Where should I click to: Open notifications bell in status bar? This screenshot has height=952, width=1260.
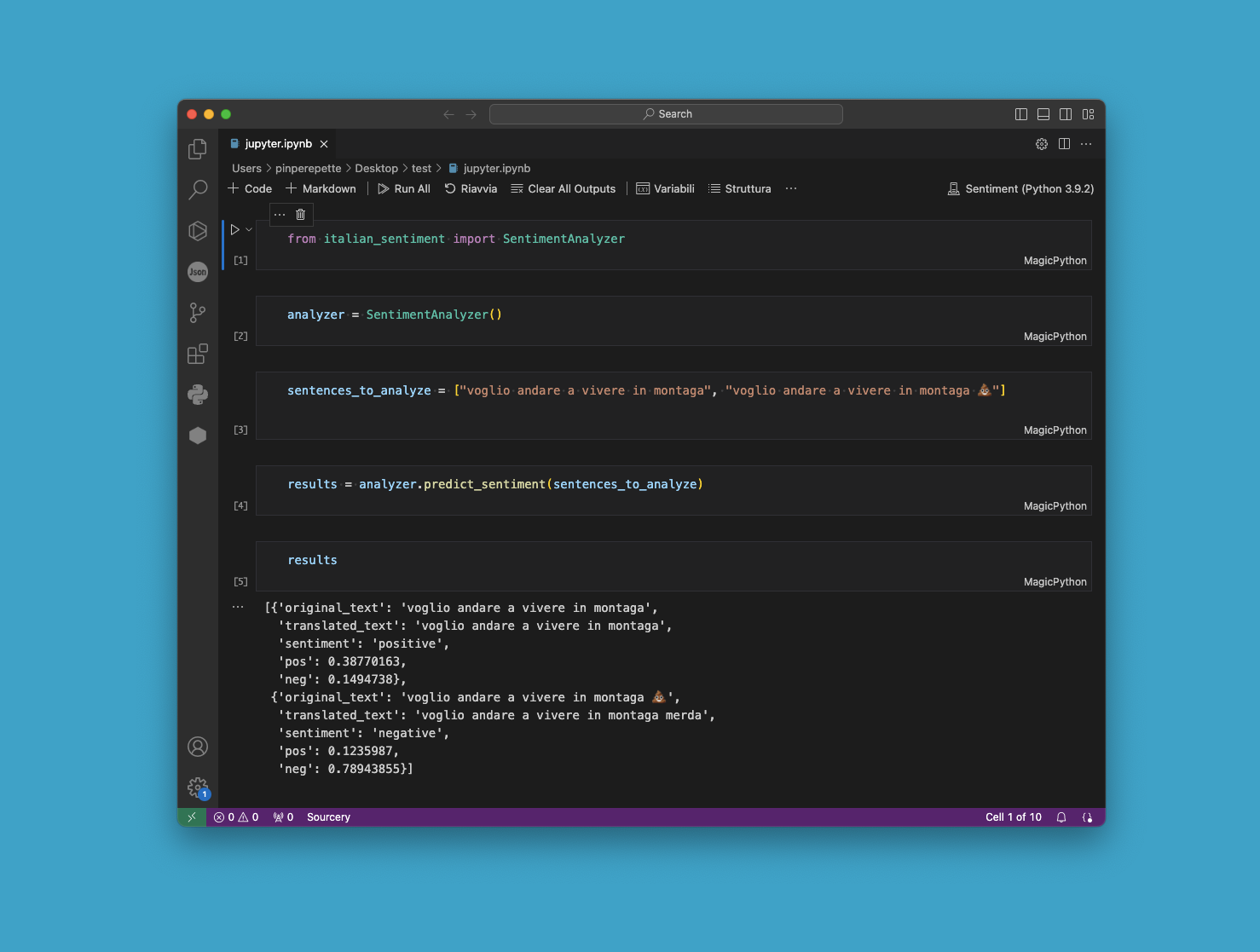(x=1061, y=817)
